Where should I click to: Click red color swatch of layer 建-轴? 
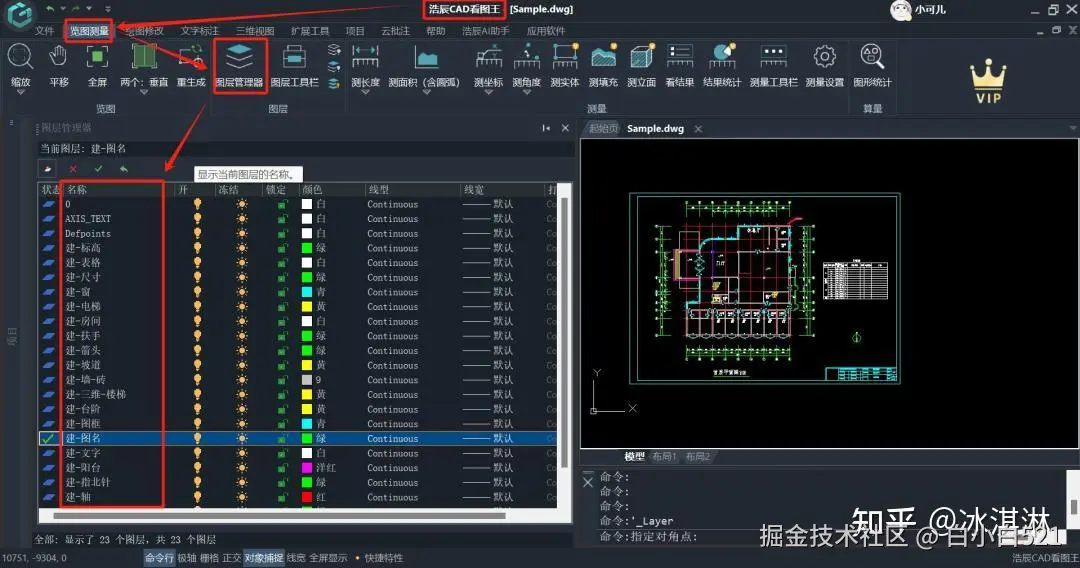307,497
